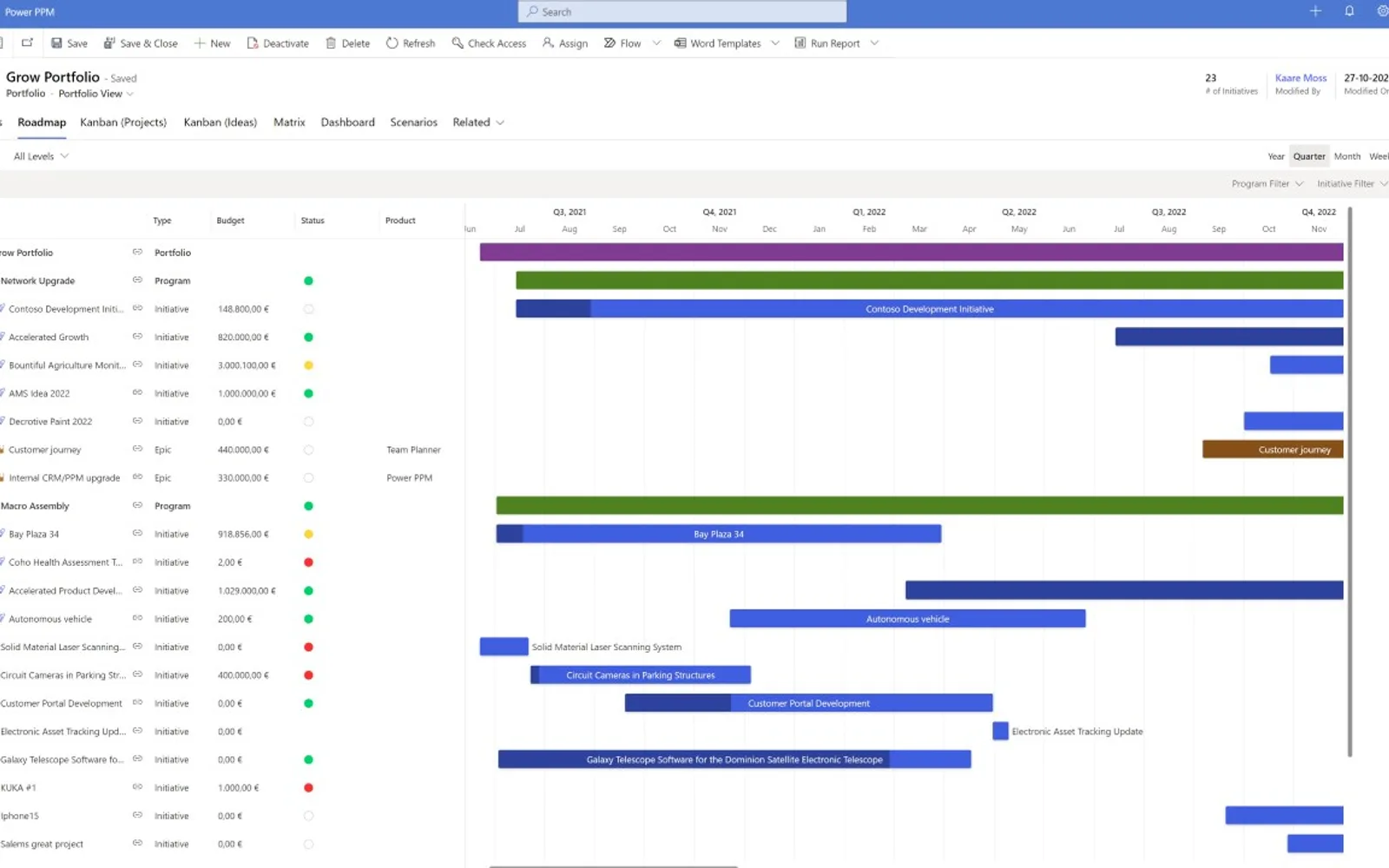
Task: Click the Flow icon
Action: [609, 43]
